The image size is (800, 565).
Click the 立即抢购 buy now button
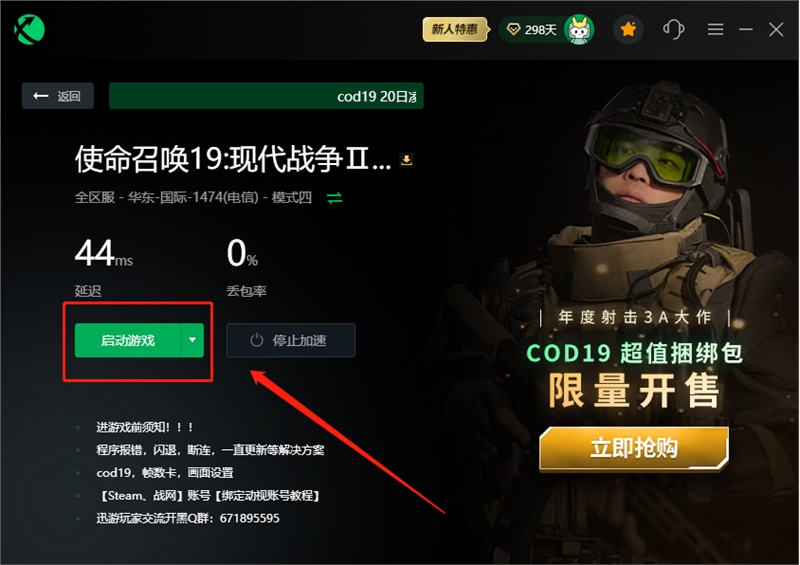[x=634, y=448]
